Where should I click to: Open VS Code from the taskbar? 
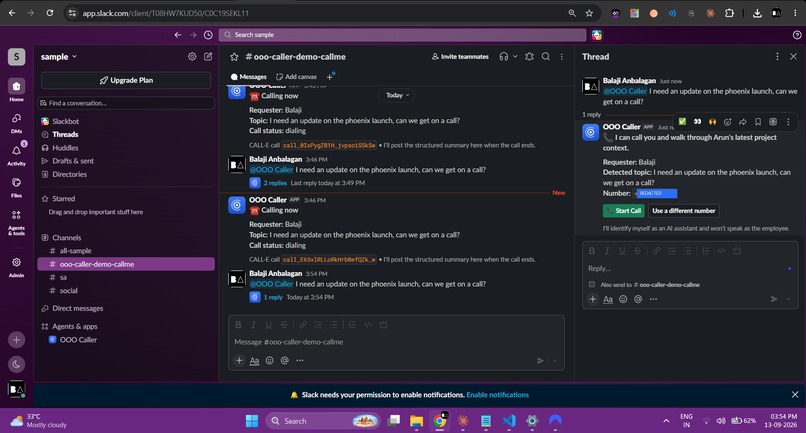point(509,421)
